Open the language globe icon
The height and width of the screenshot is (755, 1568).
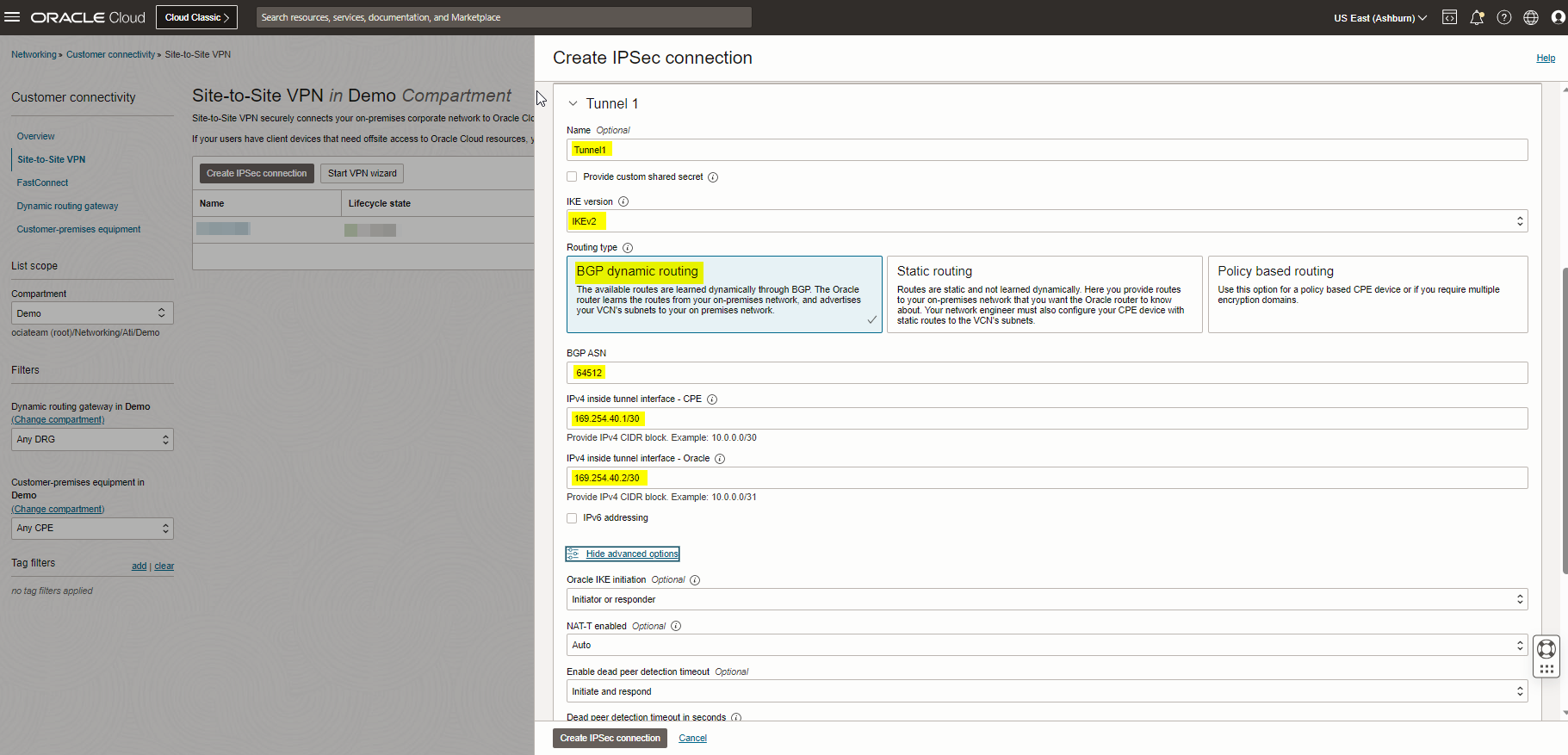point(1531,17)
